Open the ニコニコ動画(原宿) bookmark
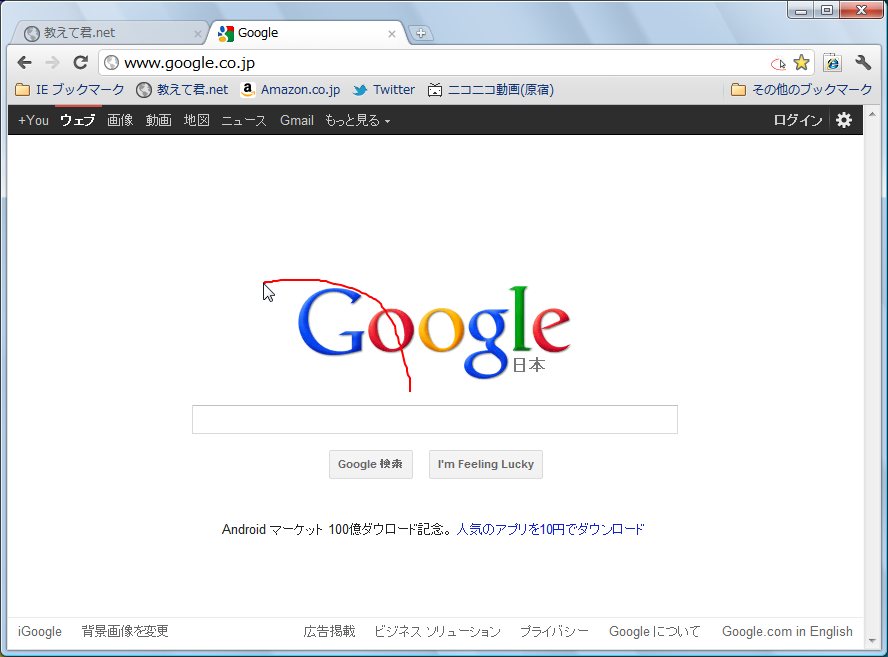Screen dimensions: 888x657 coord(491,89)
